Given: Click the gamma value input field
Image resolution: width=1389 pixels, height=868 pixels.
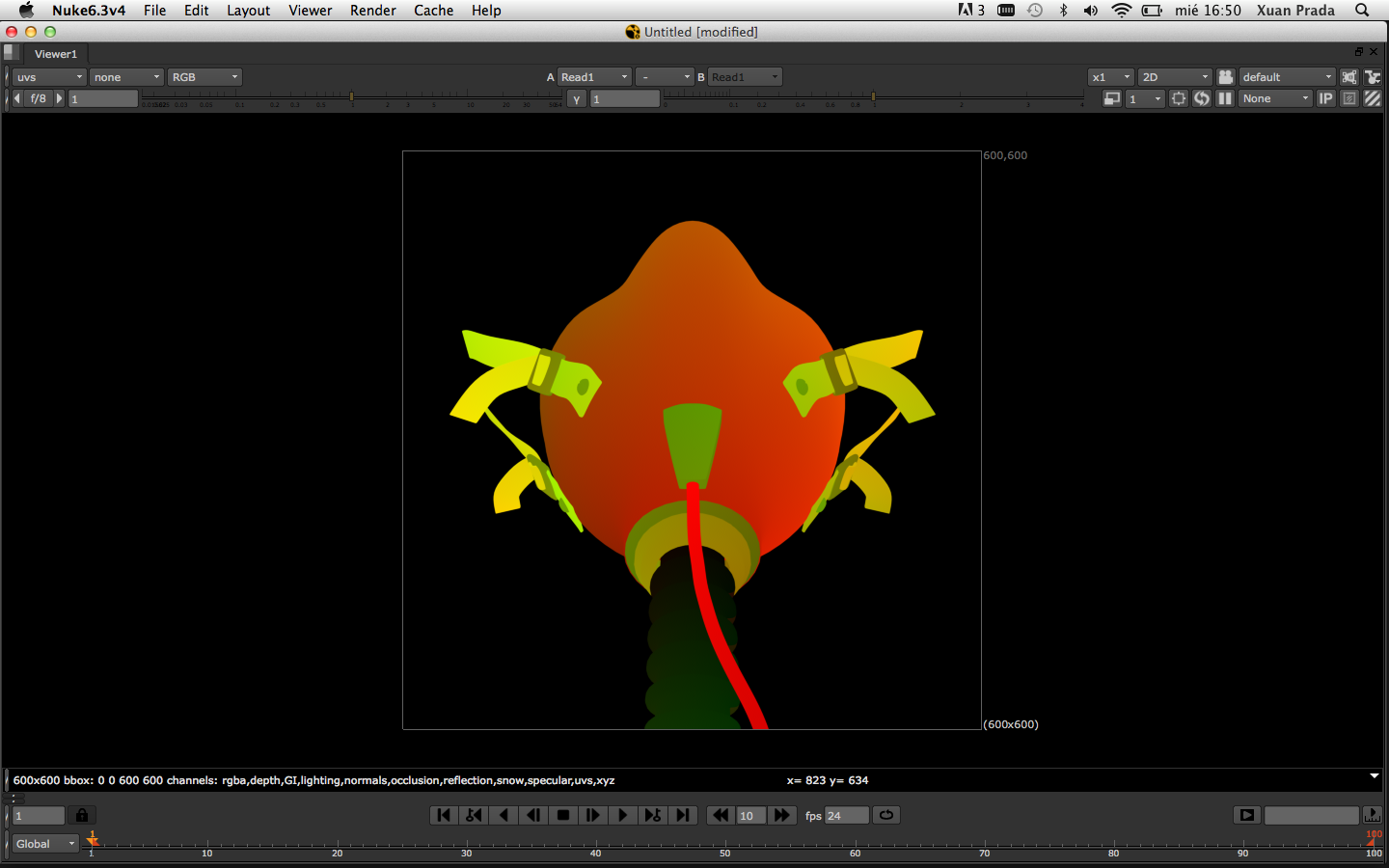Looking at the screenshot, I should 625,98.
